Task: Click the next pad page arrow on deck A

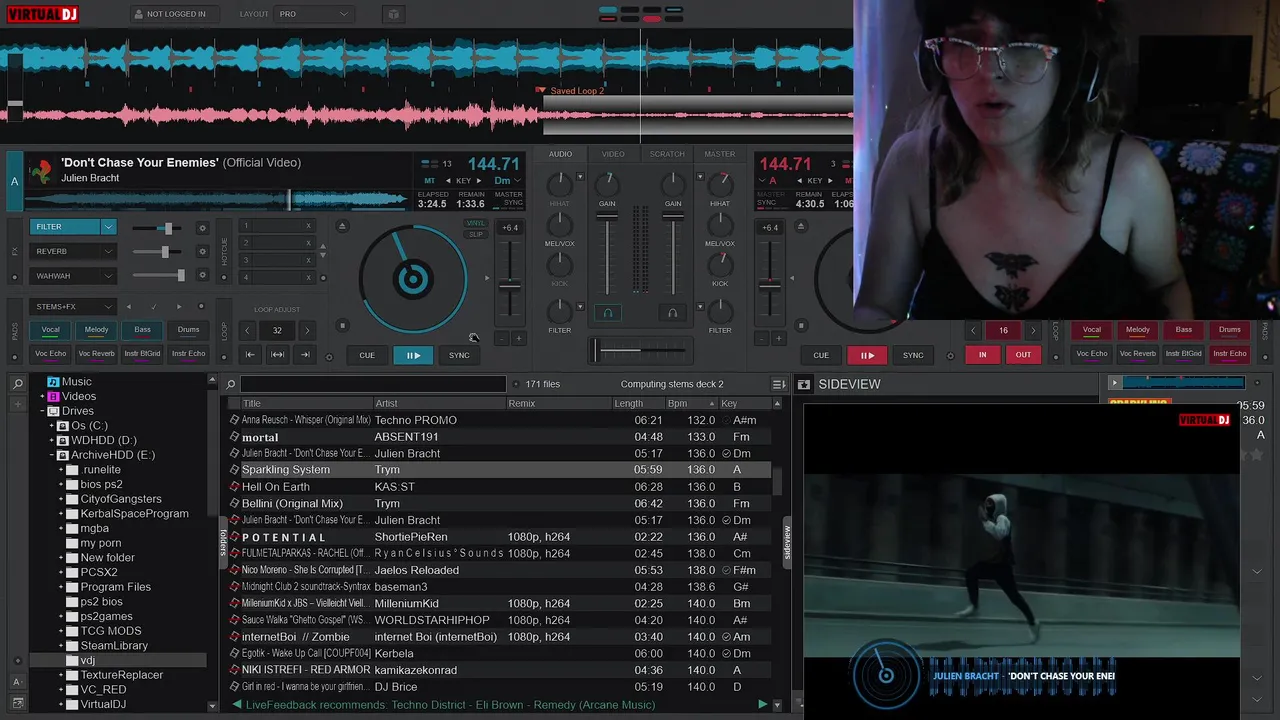Action: pyautogui.click(x=179, y=307)
